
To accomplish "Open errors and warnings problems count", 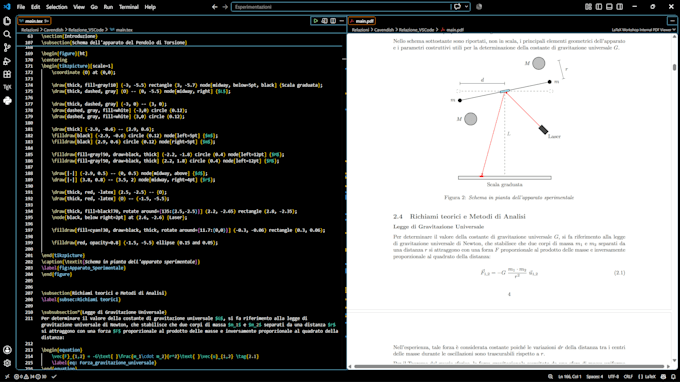I will pos(30,377).
